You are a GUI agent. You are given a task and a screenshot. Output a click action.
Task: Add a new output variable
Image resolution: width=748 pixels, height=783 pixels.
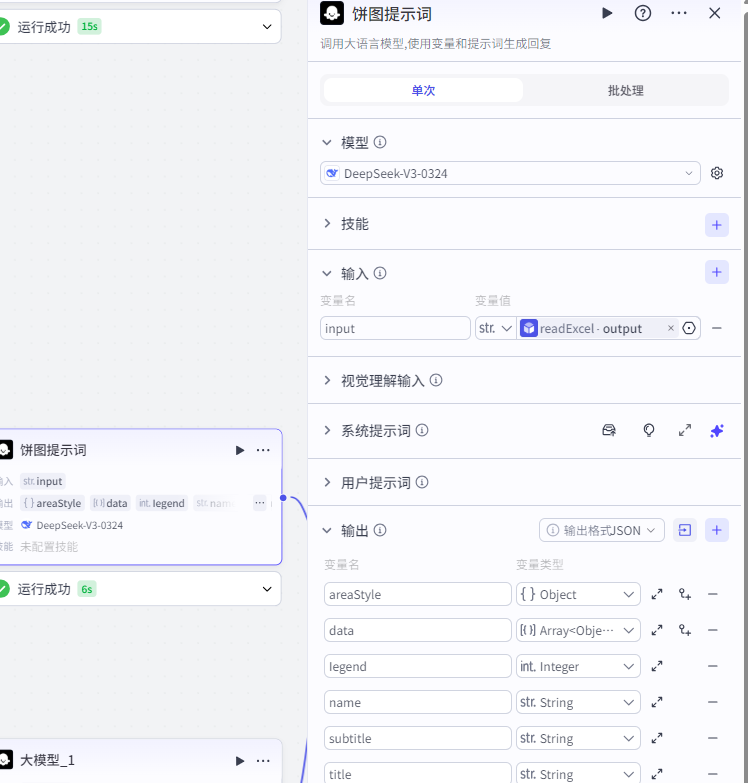717,530
